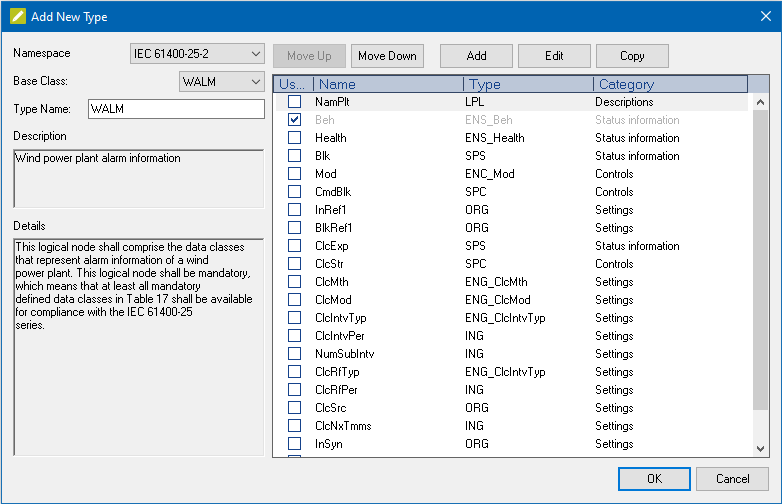
Task: Check the ClcStr checkbox
Action: (295, 264)
